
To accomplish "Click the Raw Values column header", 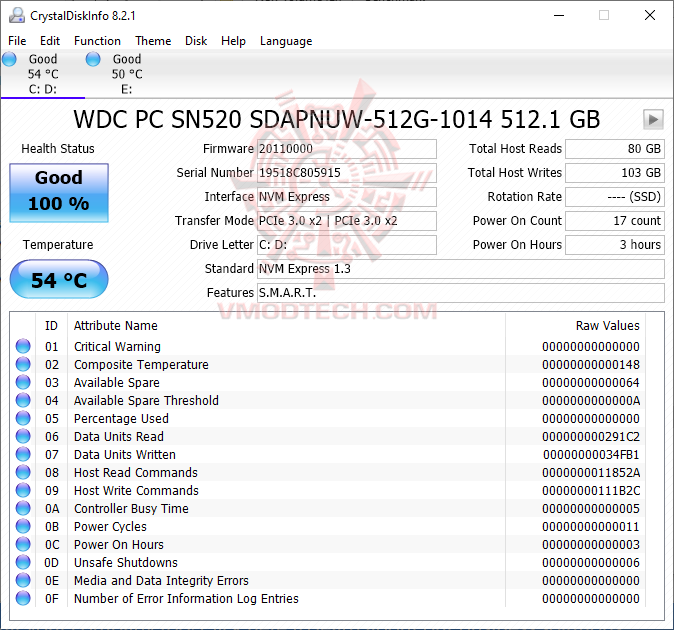I will coord(607,326).
